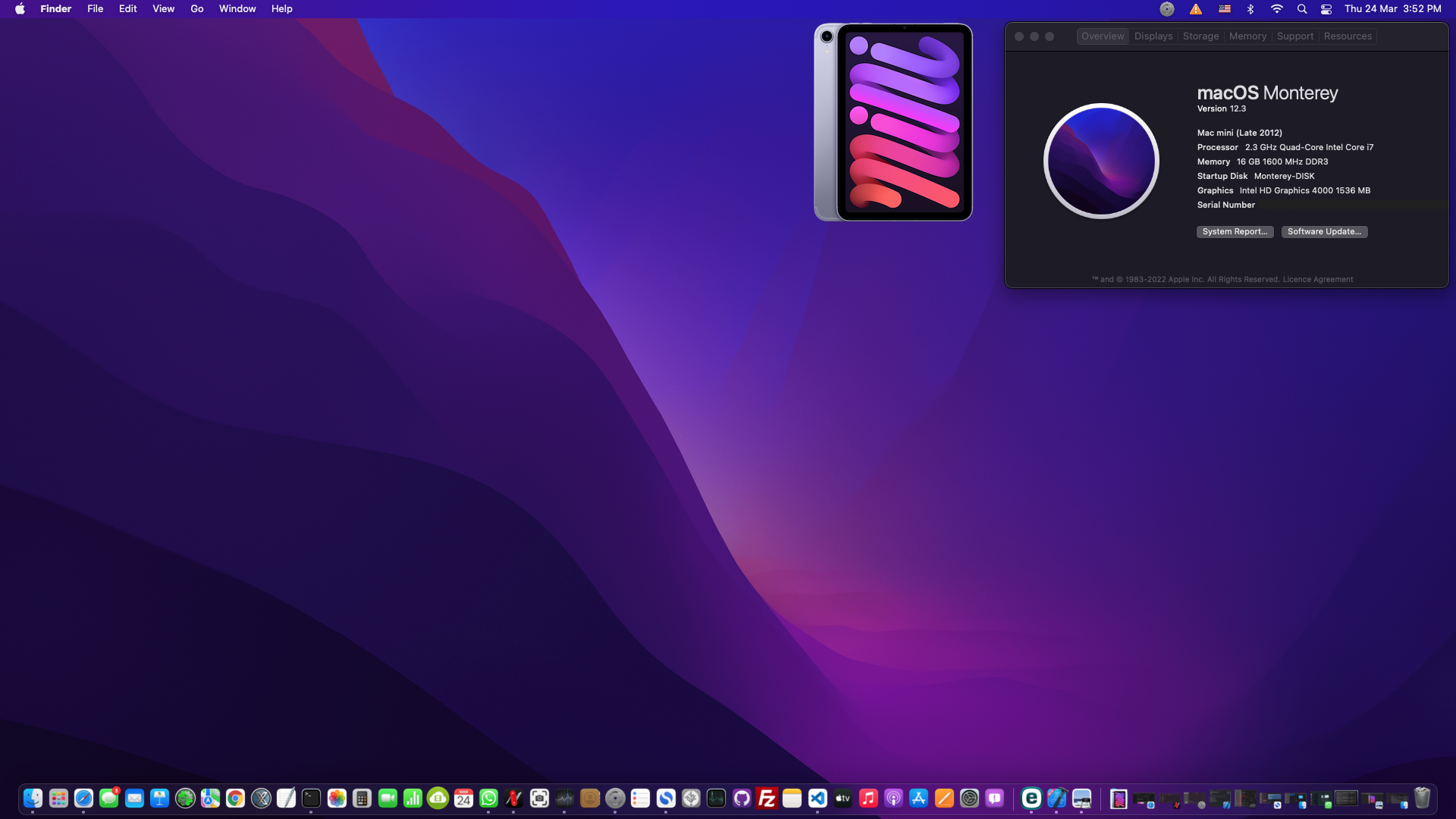Open System Preferences from the Dock

pyautogui.click(x=969, y=799)
